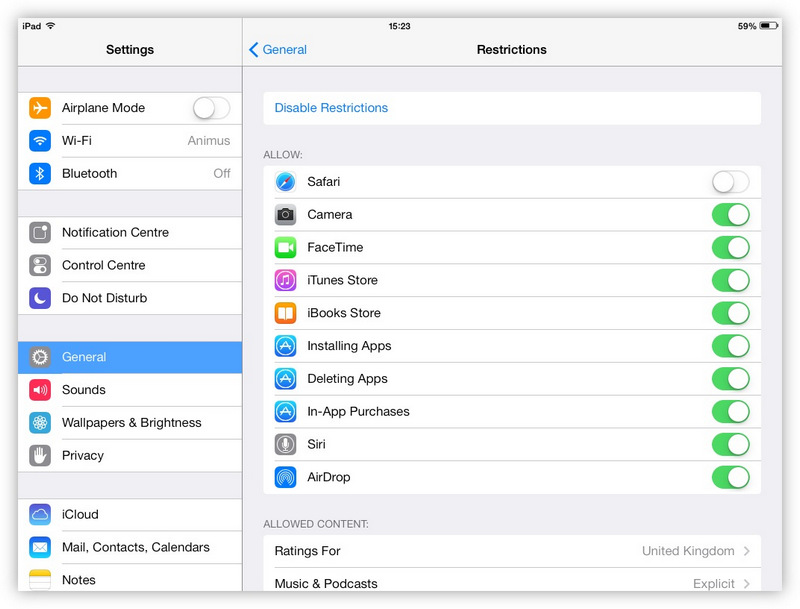
Task: Tap the Ratings For label
Action: pyautogui.click(x=307, y=551)
